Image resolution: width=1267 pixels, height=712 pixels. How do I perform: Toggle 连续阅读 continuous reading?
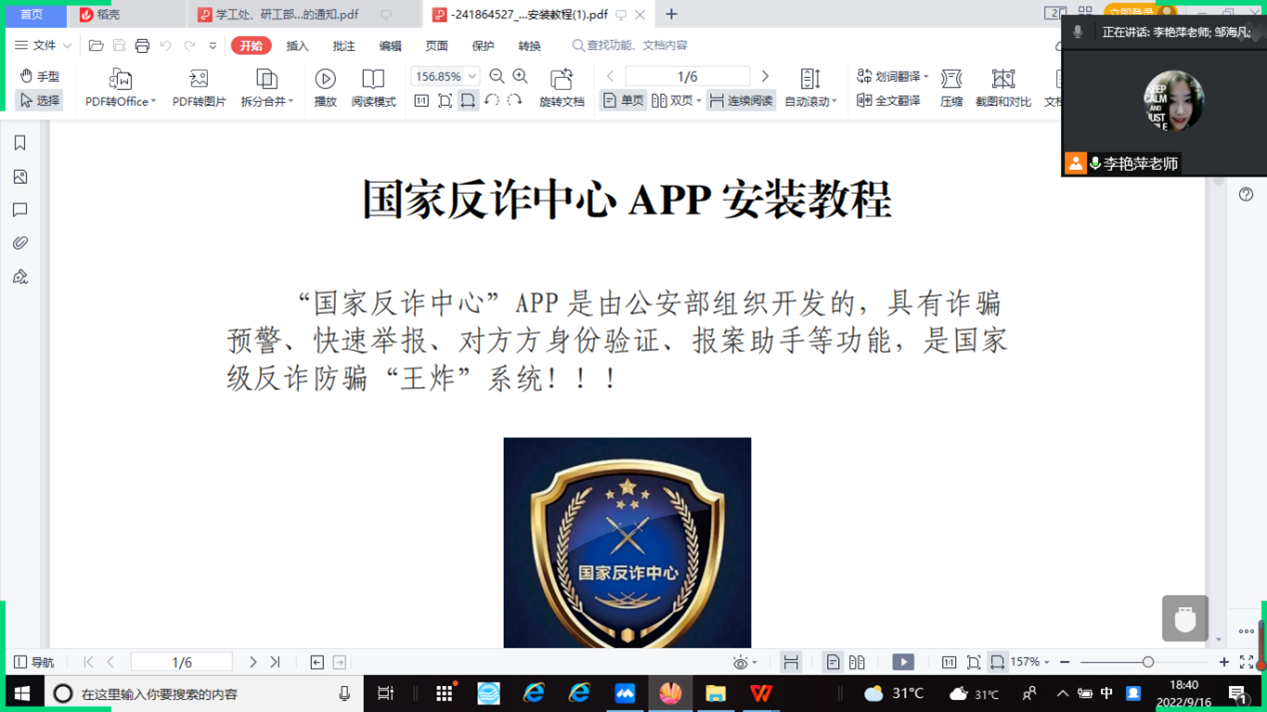pos(741,101)
